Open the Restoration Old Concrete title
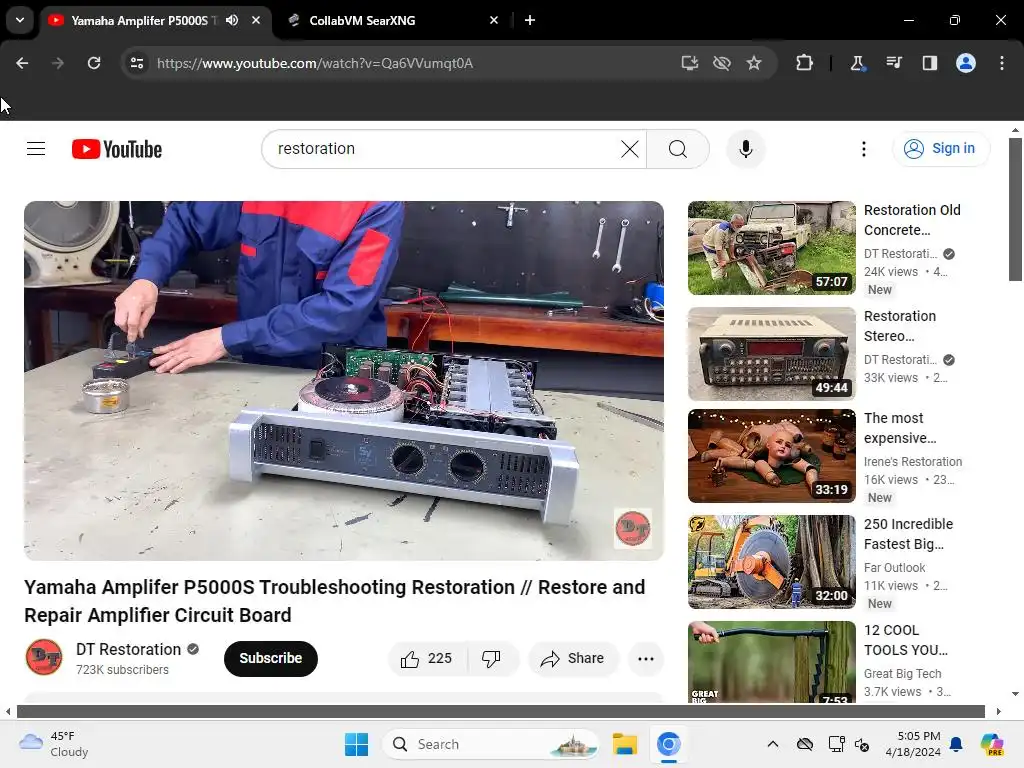Screen dimensions: 1024x768 912,220
